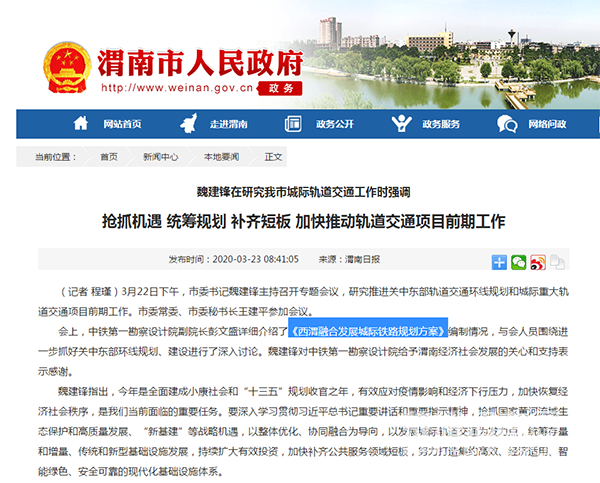Screen dimensions: 600x483
Task: Click the copy link icon
Action: click(x=557, y=262)
